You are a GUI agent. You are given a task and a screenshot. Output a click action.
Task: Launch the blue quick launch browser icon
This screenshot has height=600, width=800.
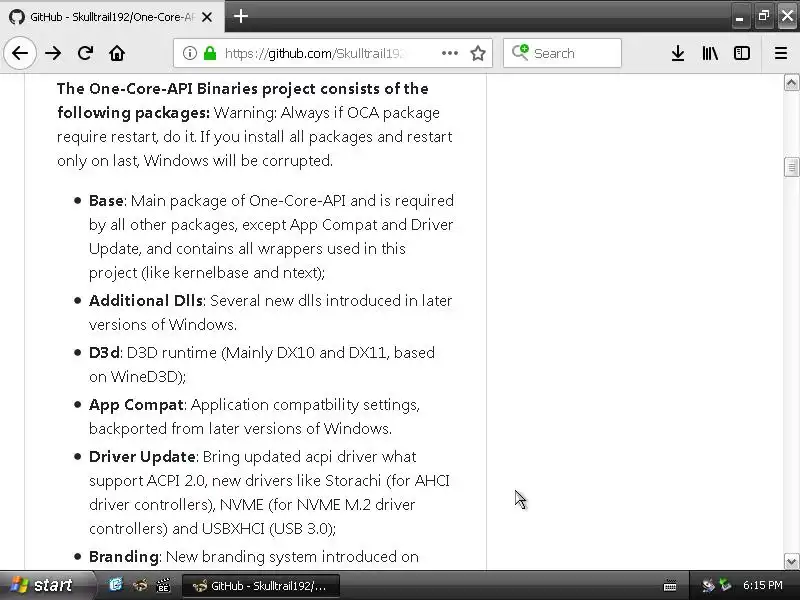(116, 585)
